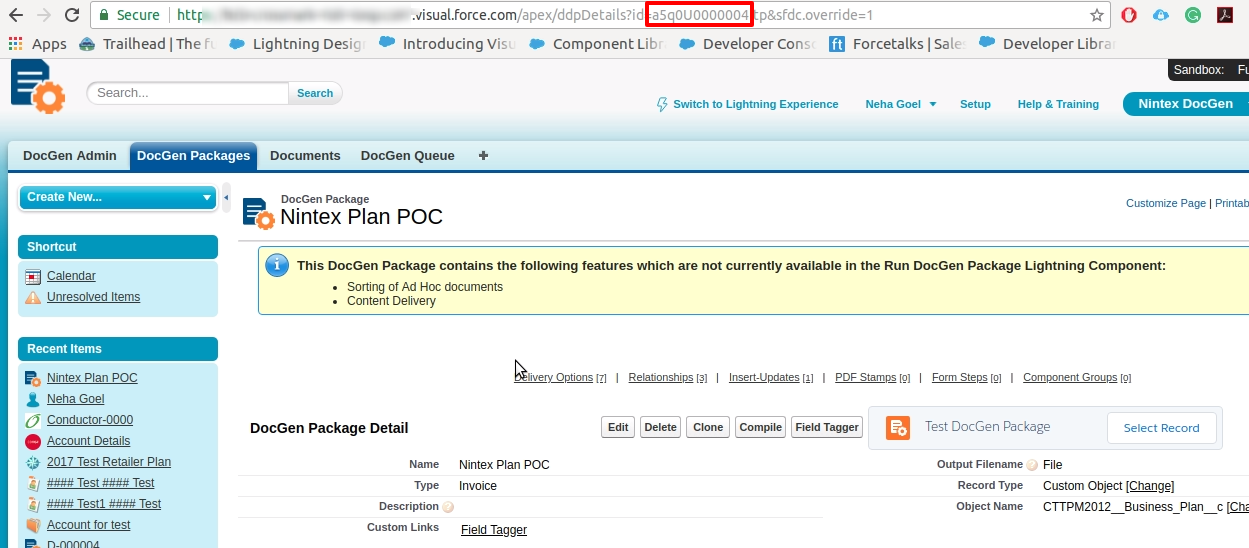The image size is (1249, 548).
Task: Collapse the sidebar using arrow handle
Action: coord(226,197)
